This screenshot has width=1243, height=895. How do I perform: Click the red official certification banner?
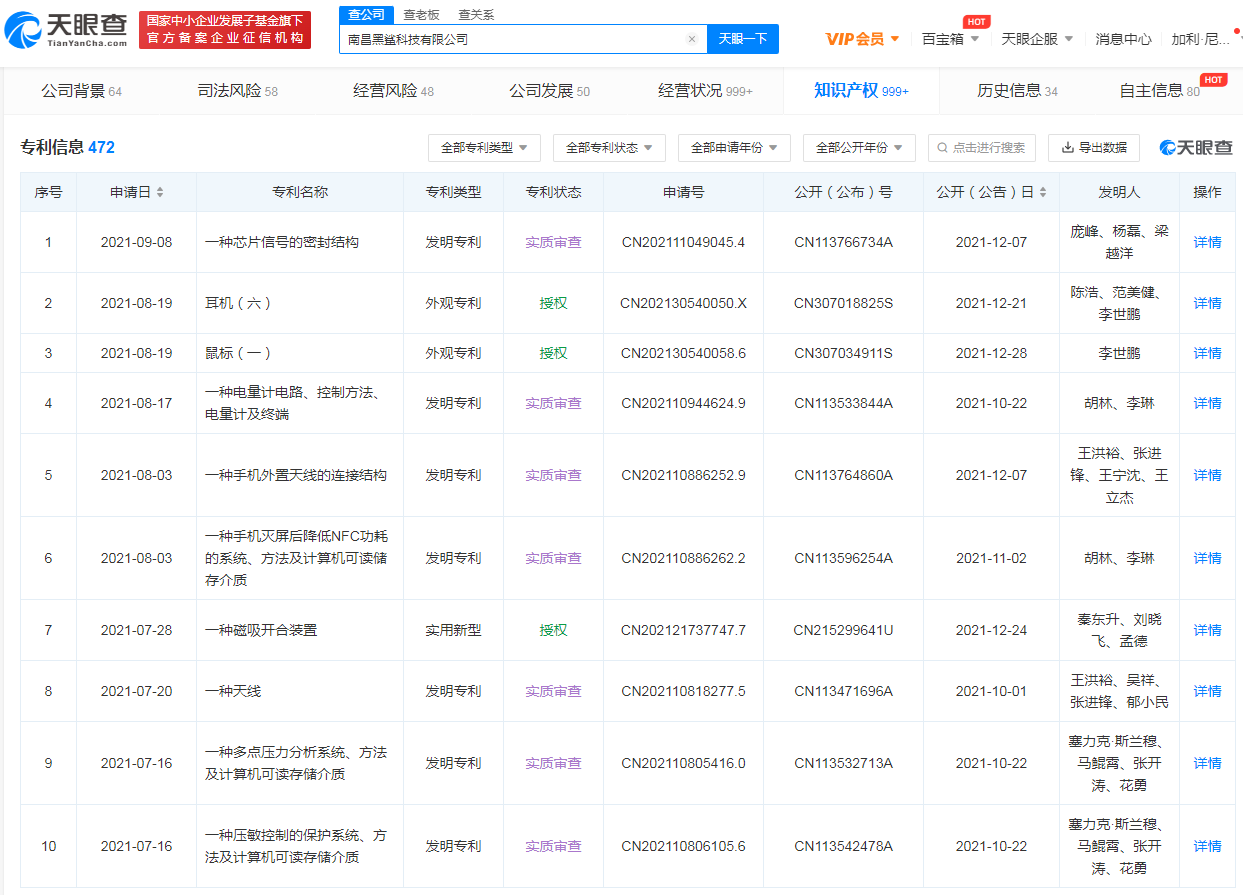tap(225, 30)
